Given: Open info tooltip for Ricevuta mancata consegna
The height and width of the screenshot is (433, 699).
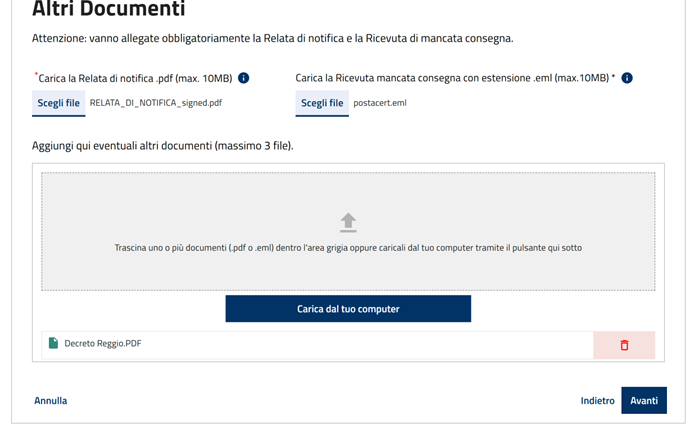Looking at the screenshot, I should click(x=627, y=78).
